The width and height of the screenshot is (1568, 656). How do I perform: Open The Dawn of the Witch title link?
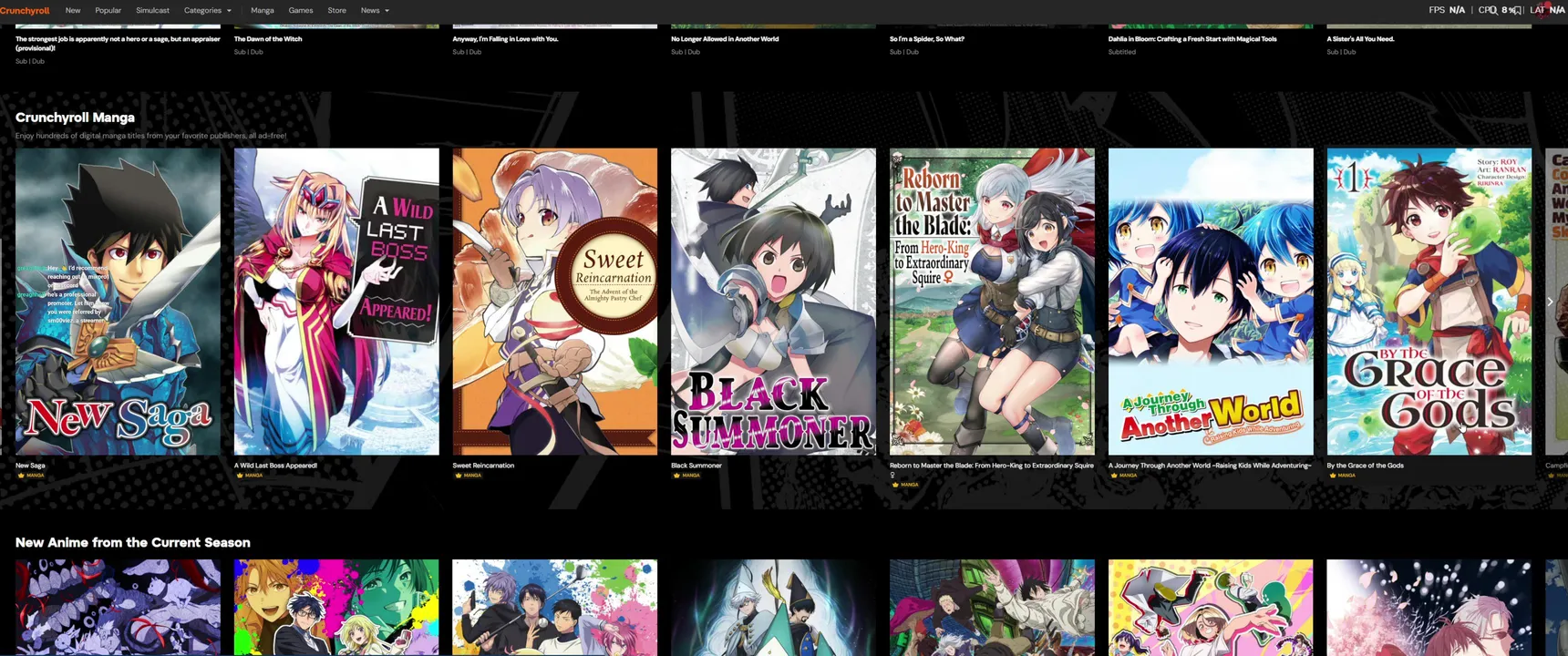(268, 39)
